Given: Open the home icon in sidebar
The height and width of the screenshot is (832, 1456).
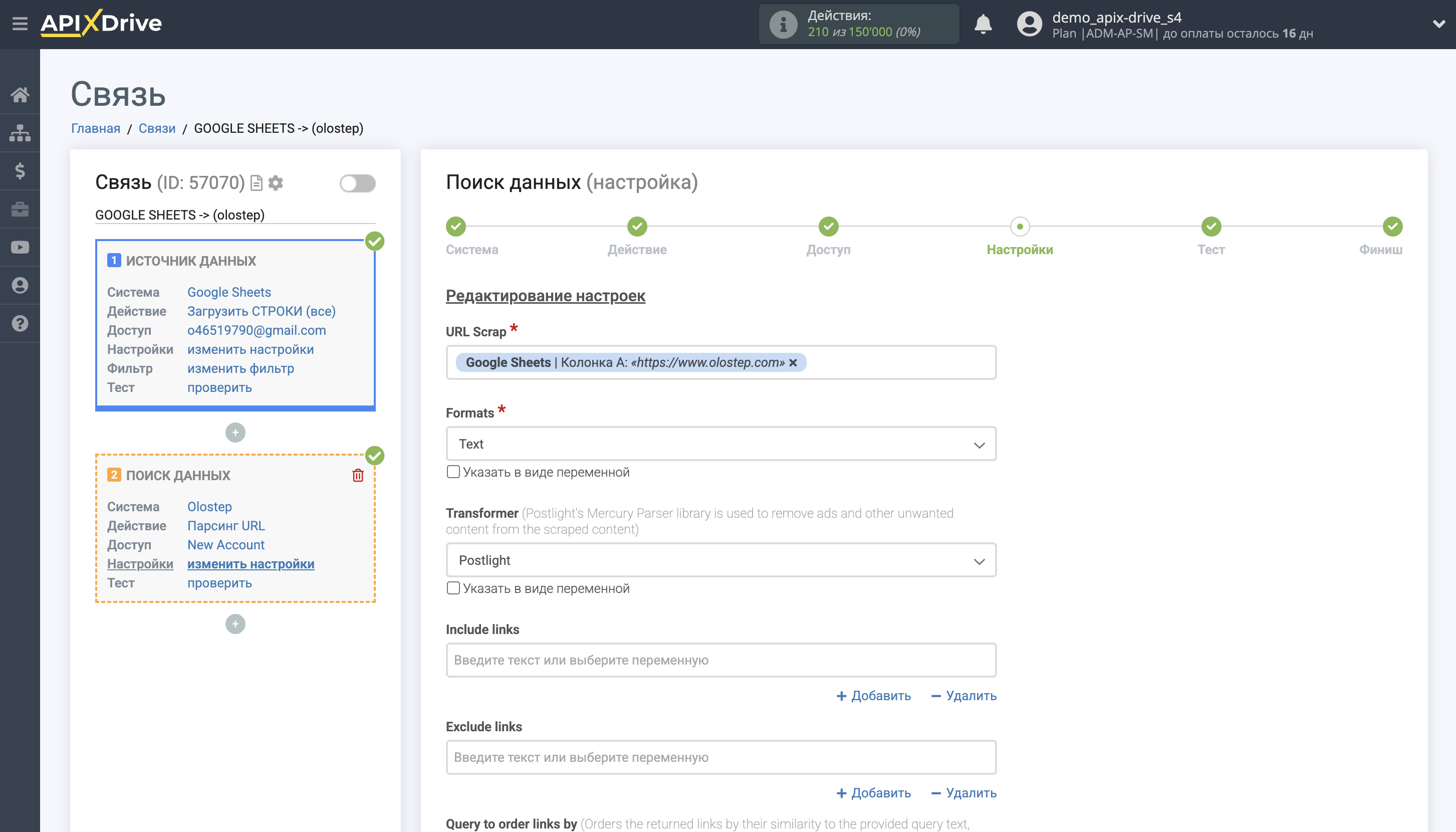Looking at the screenshot, I should click(x=20, y=94).
